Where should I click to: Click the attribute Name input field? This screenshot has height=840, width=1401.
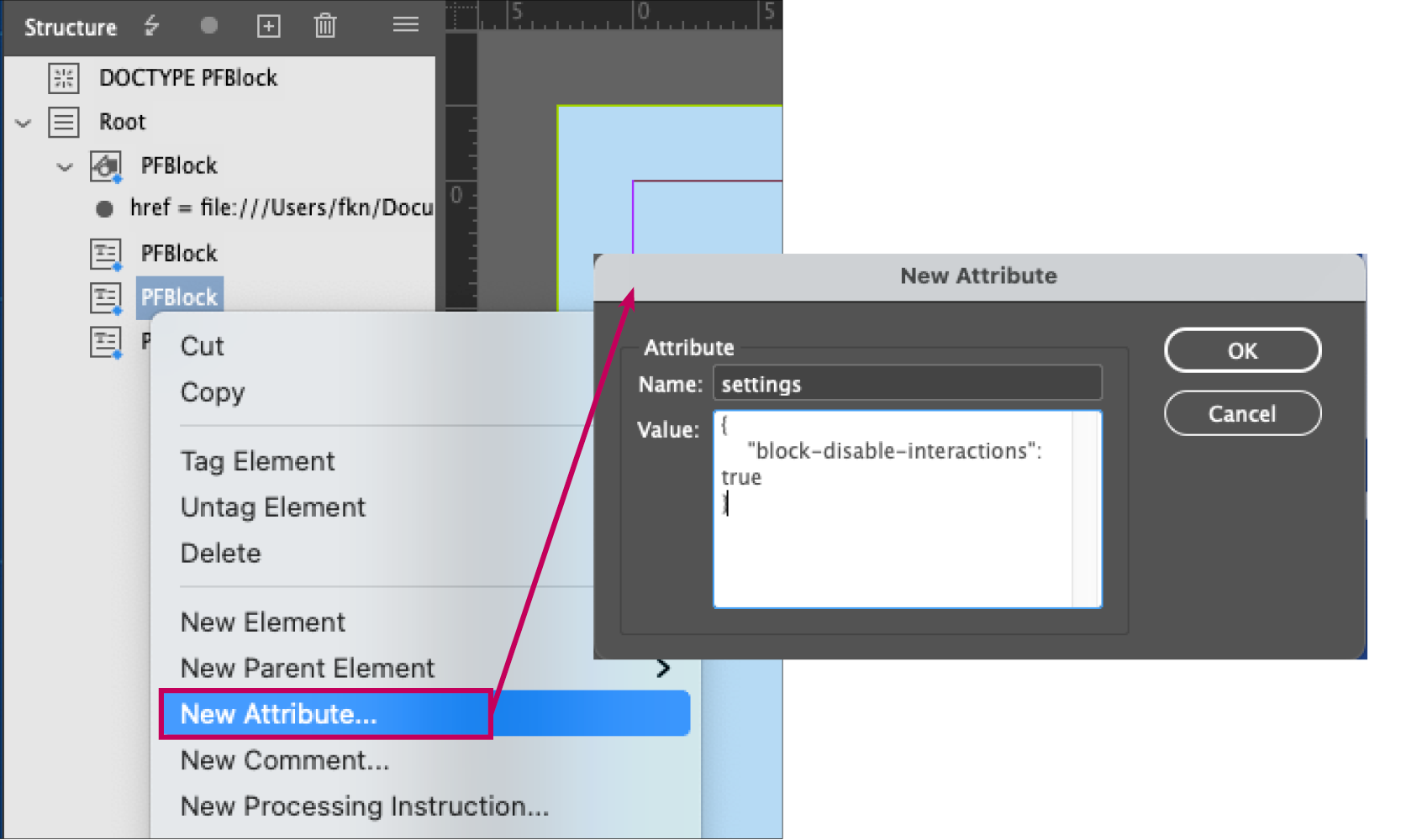point(906,384)
